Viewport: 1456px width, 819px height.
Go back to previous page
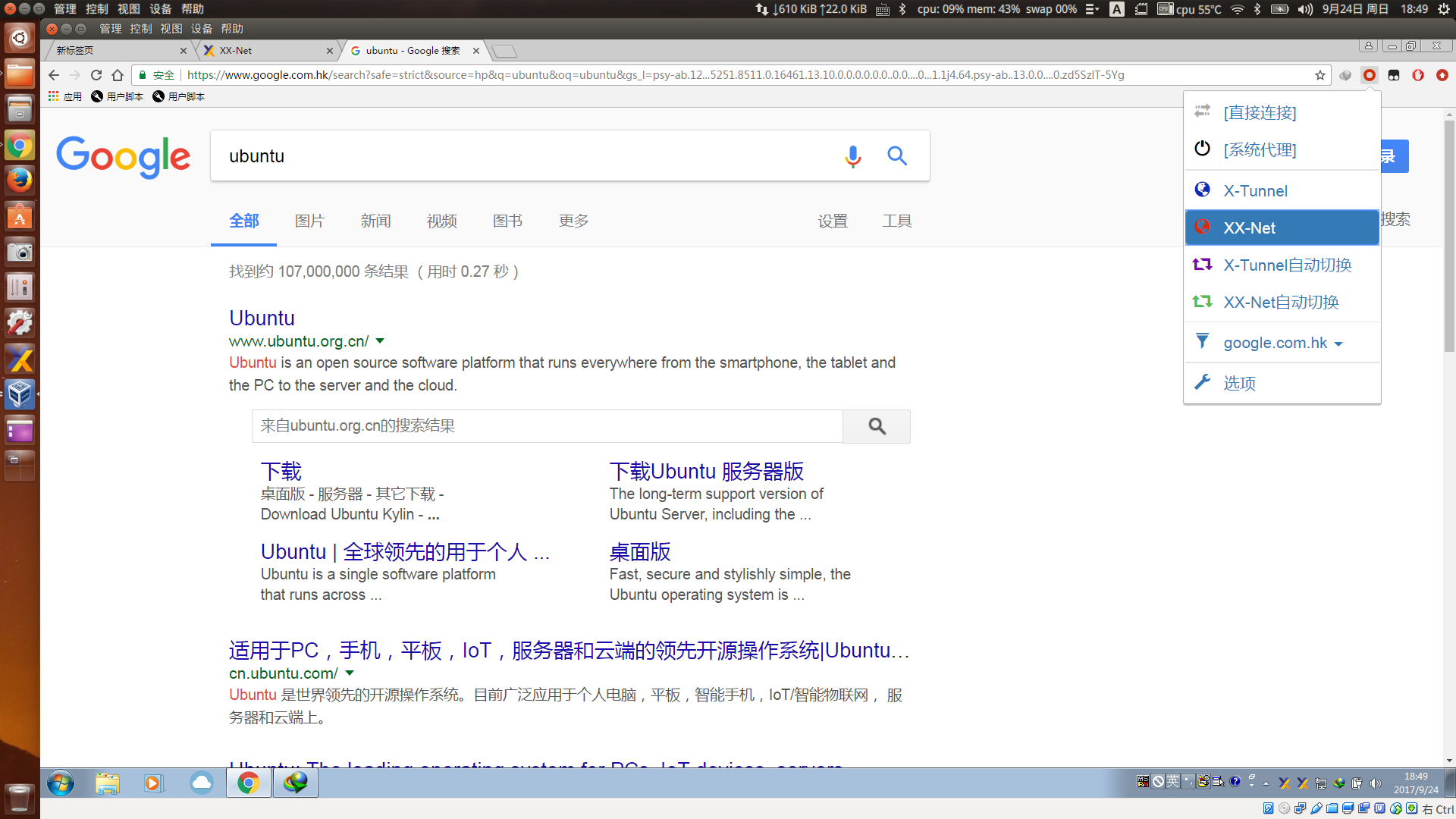[x=53, y=75]
